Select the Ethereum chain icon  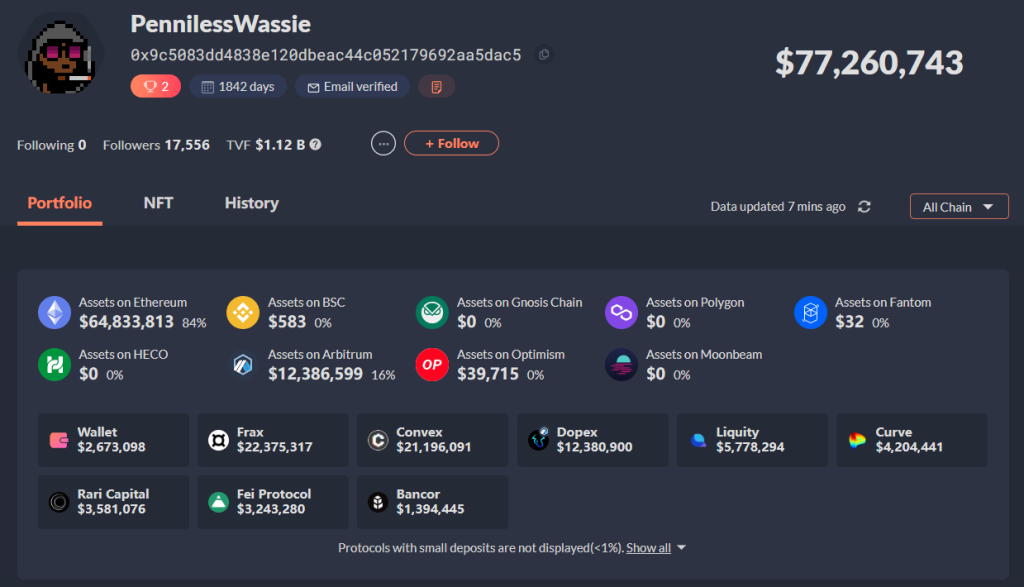(x=55, y=312)
